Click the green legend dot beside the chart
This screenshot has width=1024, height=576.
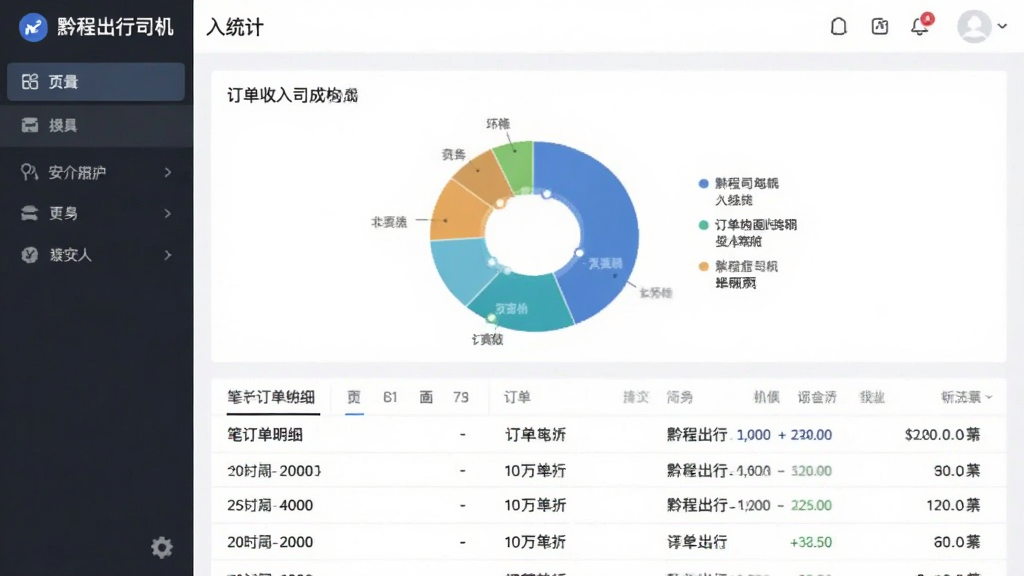click(703, 225)
